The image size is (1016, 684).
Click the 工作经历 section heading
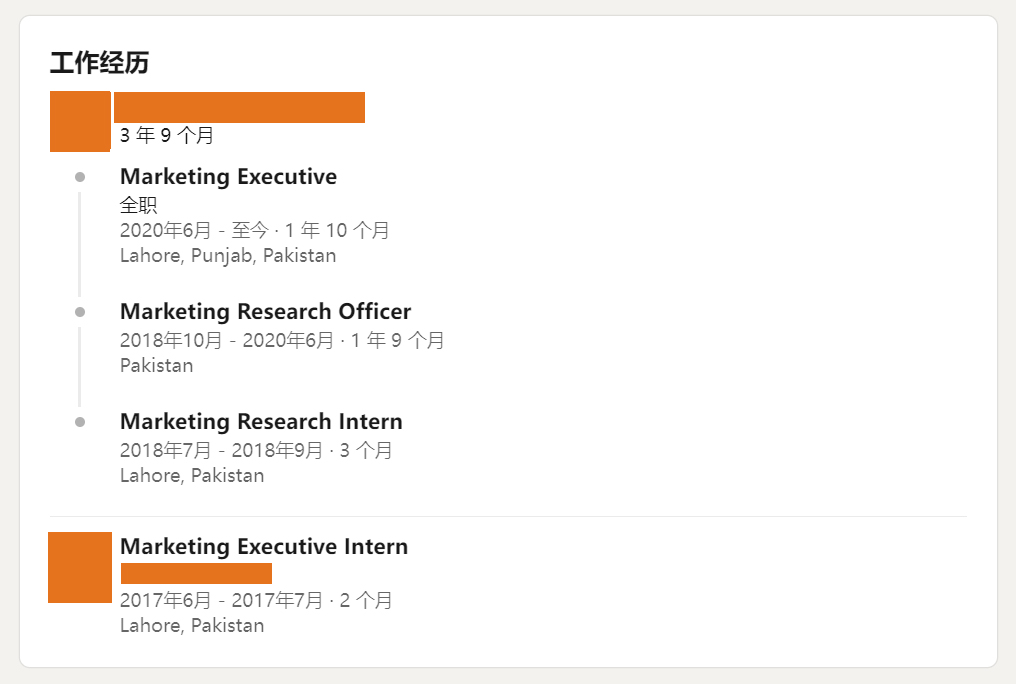[x=99, y=63]
